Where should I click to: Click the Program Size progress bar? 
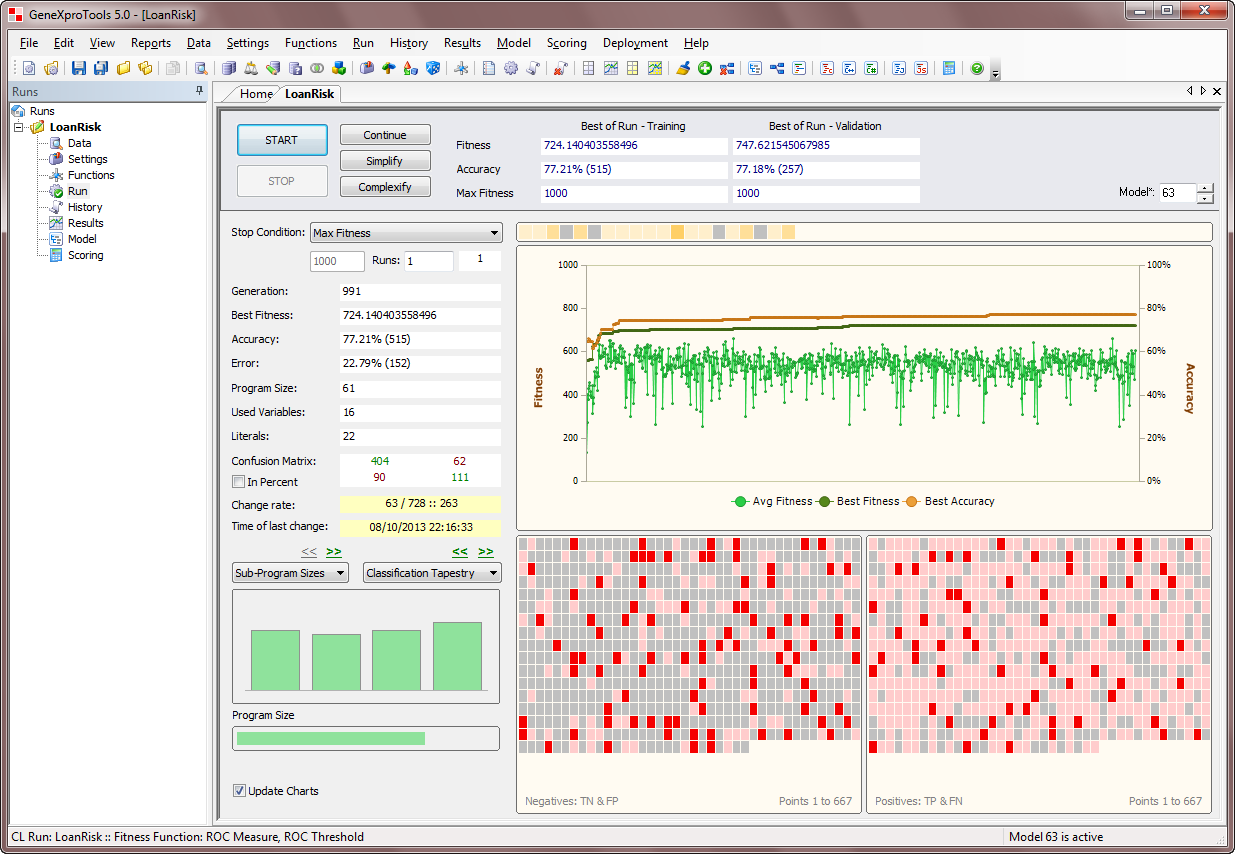tap(365, 738)
